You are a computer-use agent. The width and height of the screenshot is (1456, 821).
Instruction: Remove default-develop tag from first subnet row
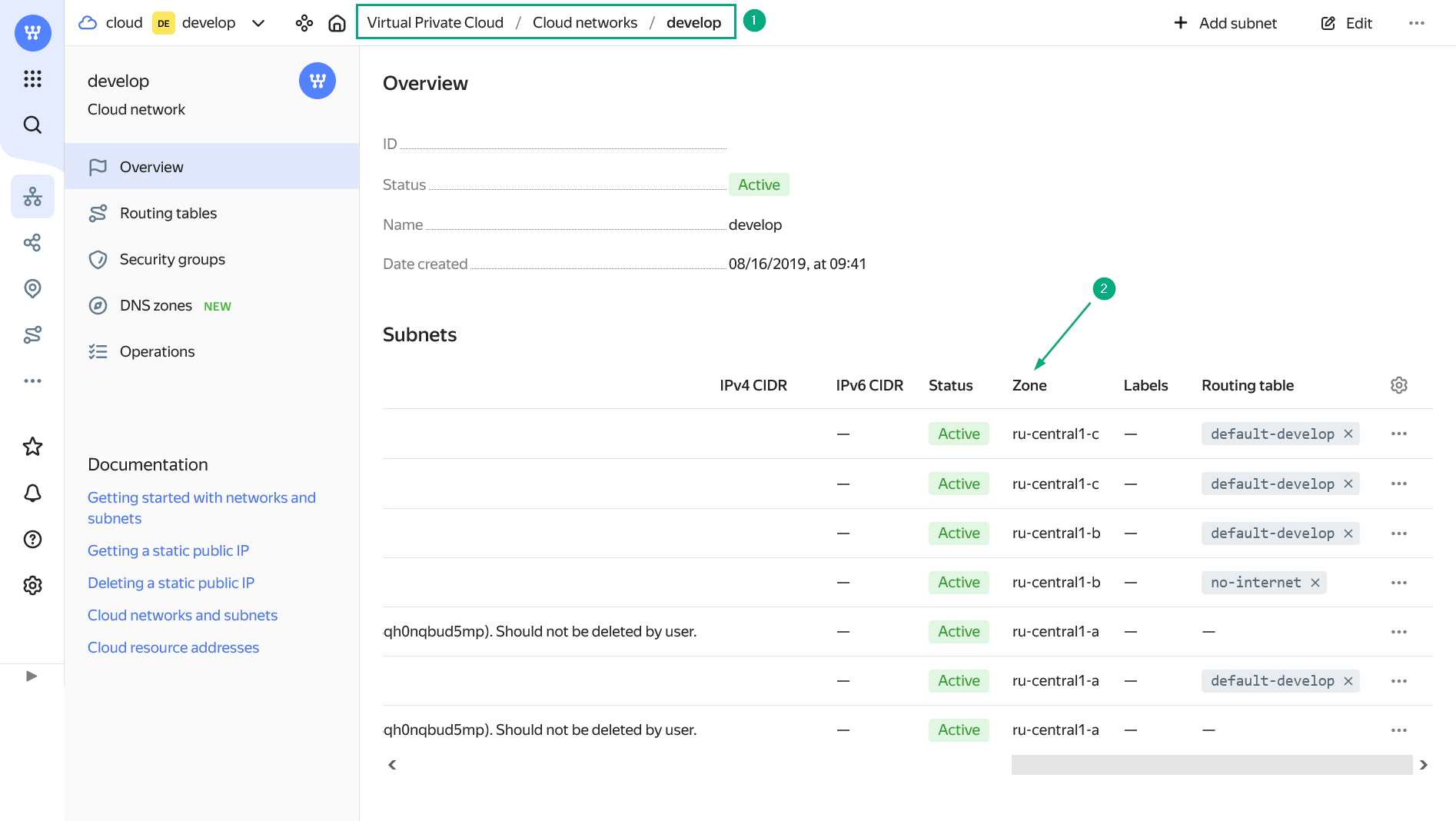(1348, 434)
